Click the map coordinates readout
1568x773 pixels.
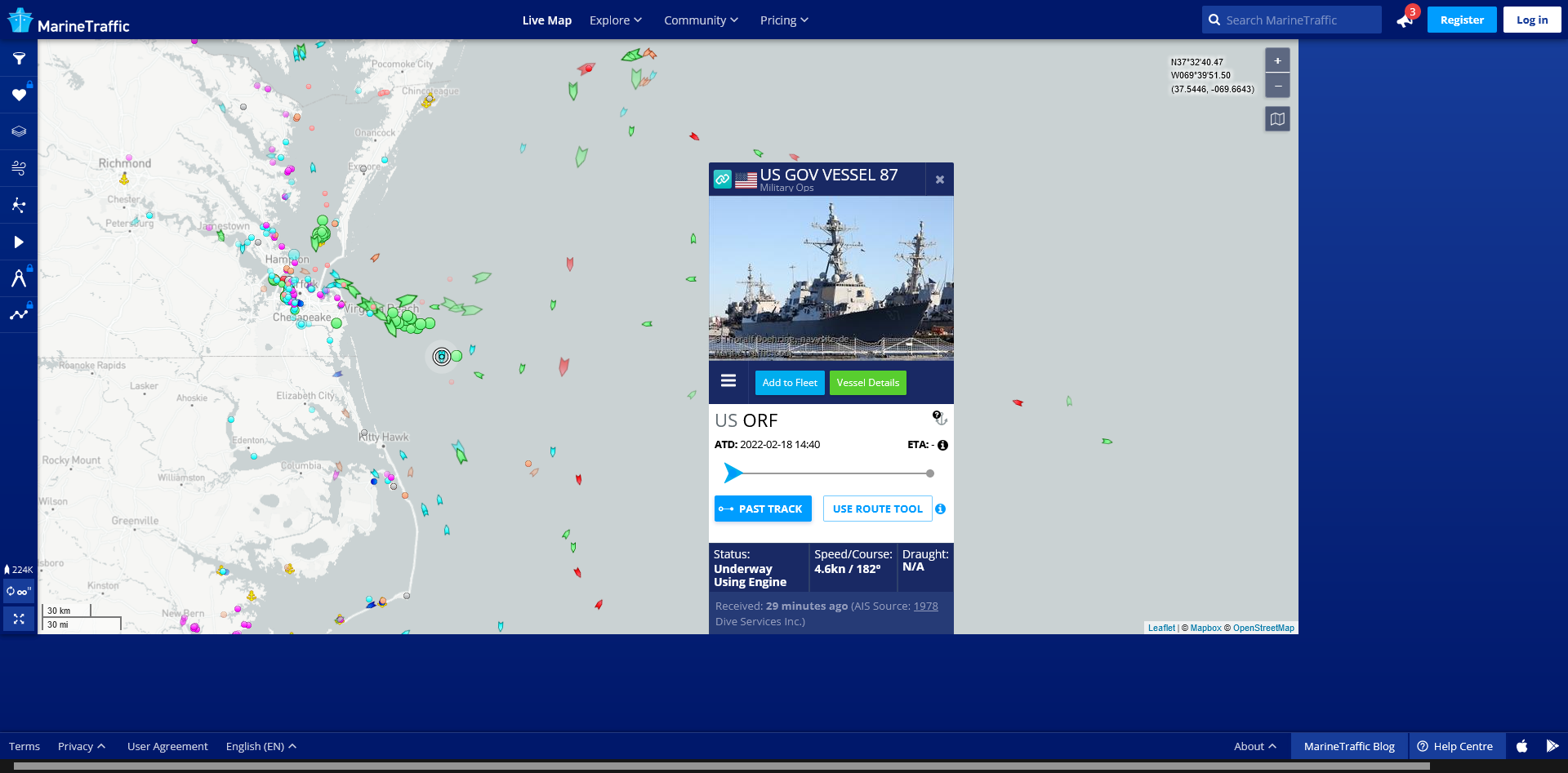point(1212,76)
